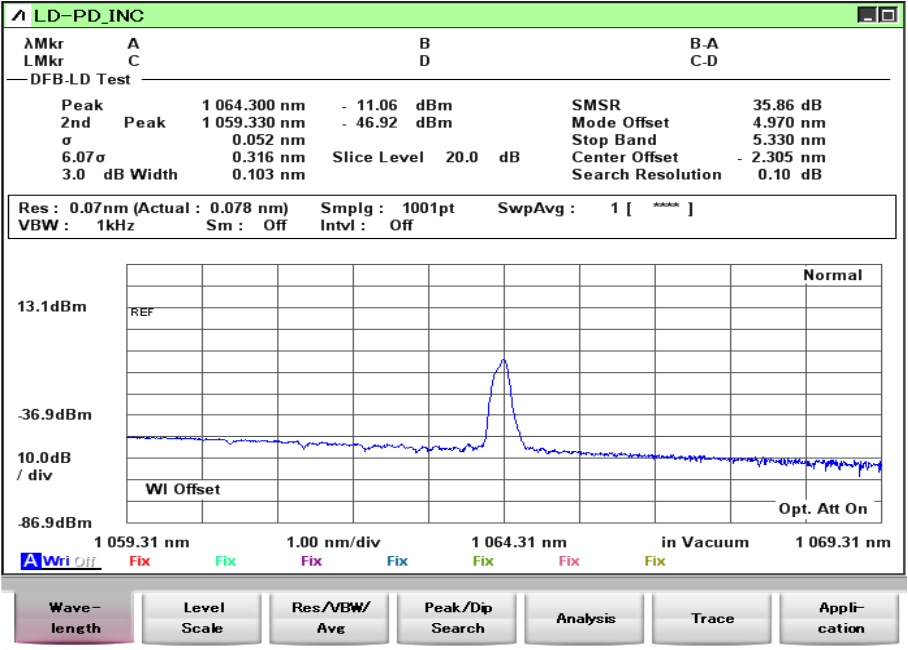The image size is (908, 650).
Task: Click the Anritsu logo icon in title bar
Action: [18, 16]
